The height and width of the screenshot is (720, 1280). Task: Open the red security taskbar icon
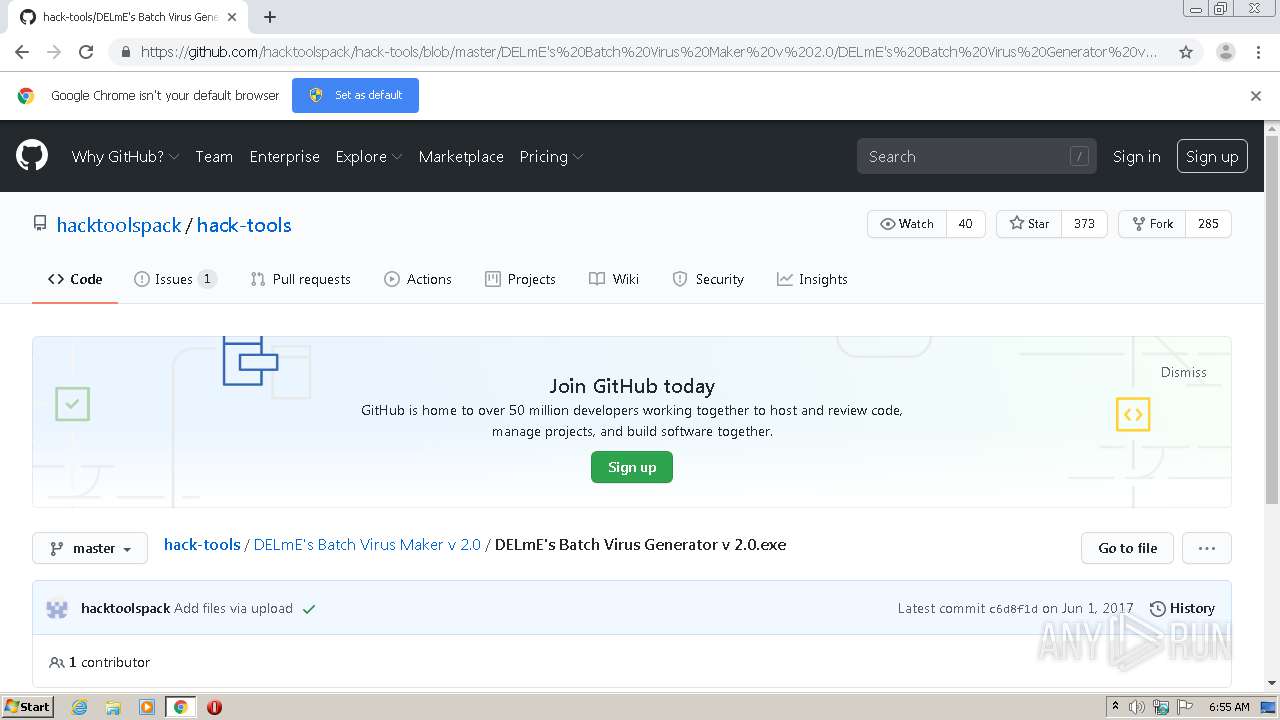(x=214, y=707)
